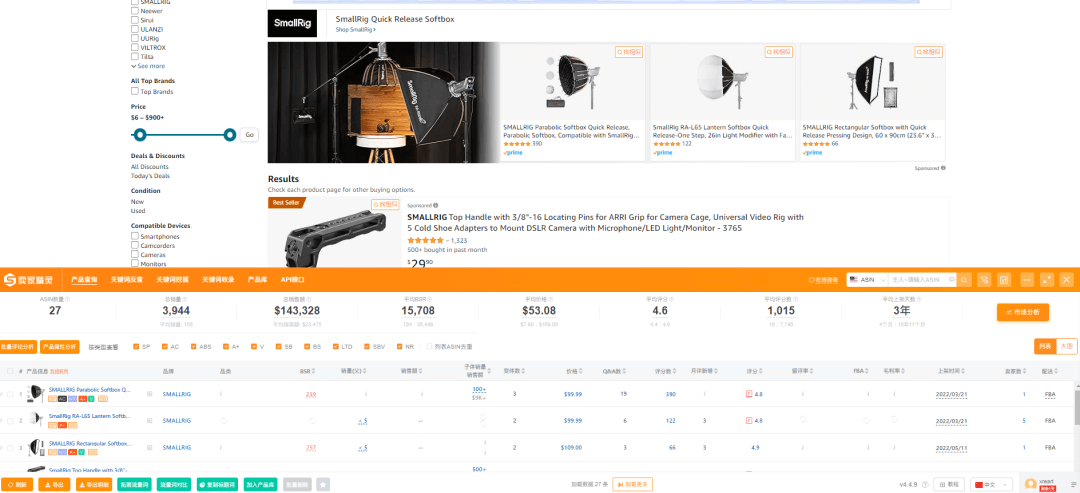
Task: Enable the Top Brands checkbox
Action: [135, 92]
